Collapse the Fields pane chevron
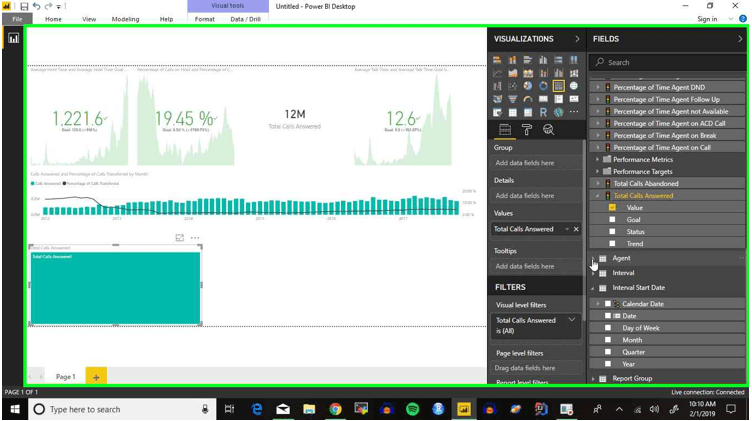752x421 pixels. [x=740, y=39]
